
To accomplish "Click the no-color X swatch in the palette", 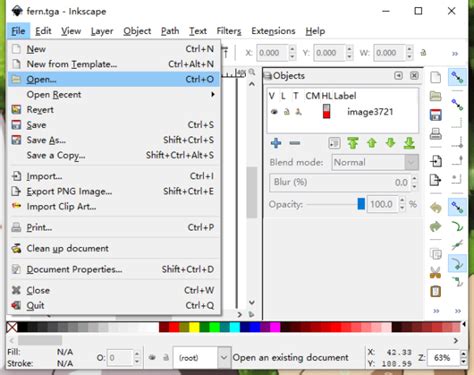I will pyautogui.click(x=12, y=327).
